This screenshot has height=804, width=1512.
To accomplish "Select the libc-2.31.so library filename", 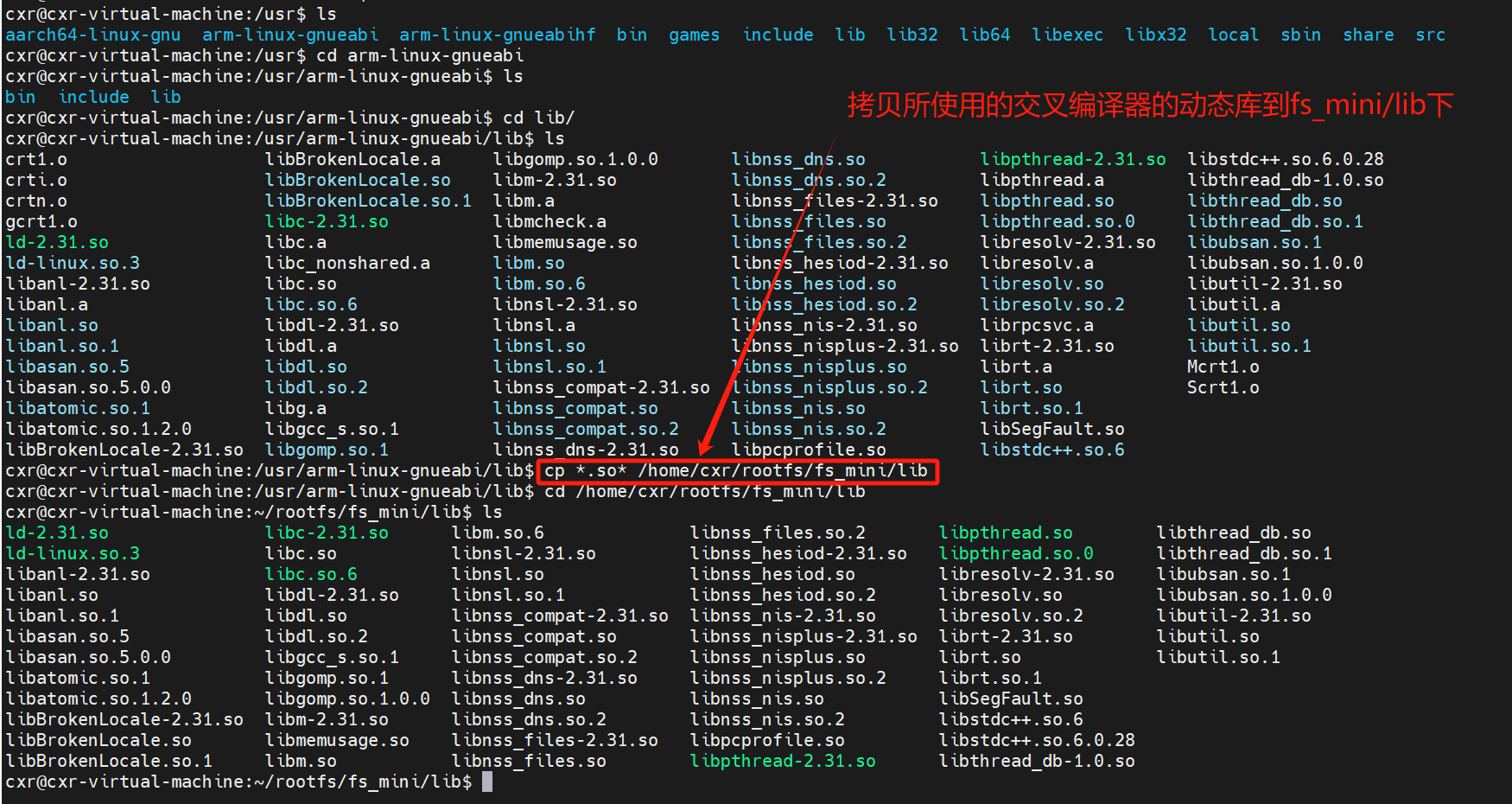I will 327,221.
